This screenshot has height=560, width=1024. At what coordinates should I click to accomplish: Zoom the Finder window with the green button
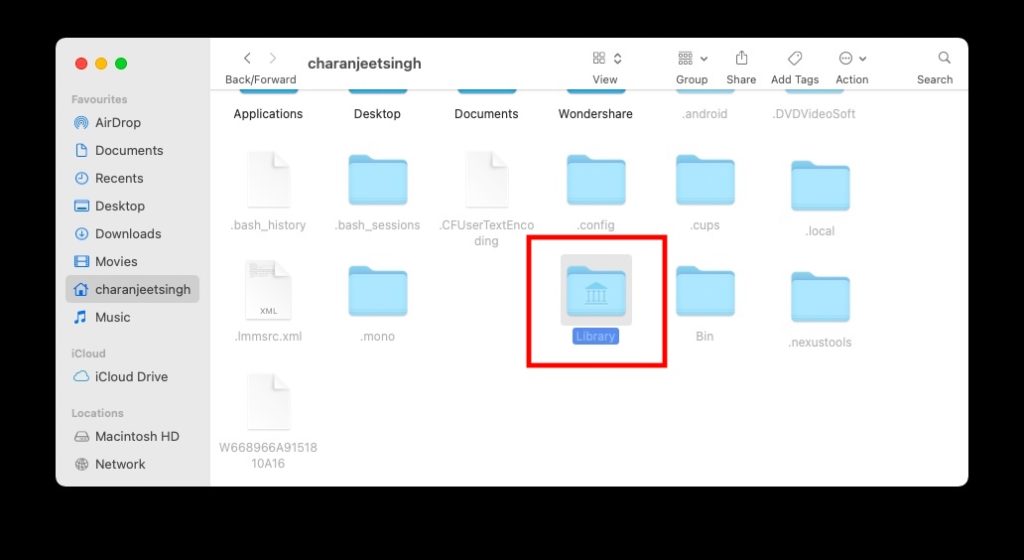point(121,63)
